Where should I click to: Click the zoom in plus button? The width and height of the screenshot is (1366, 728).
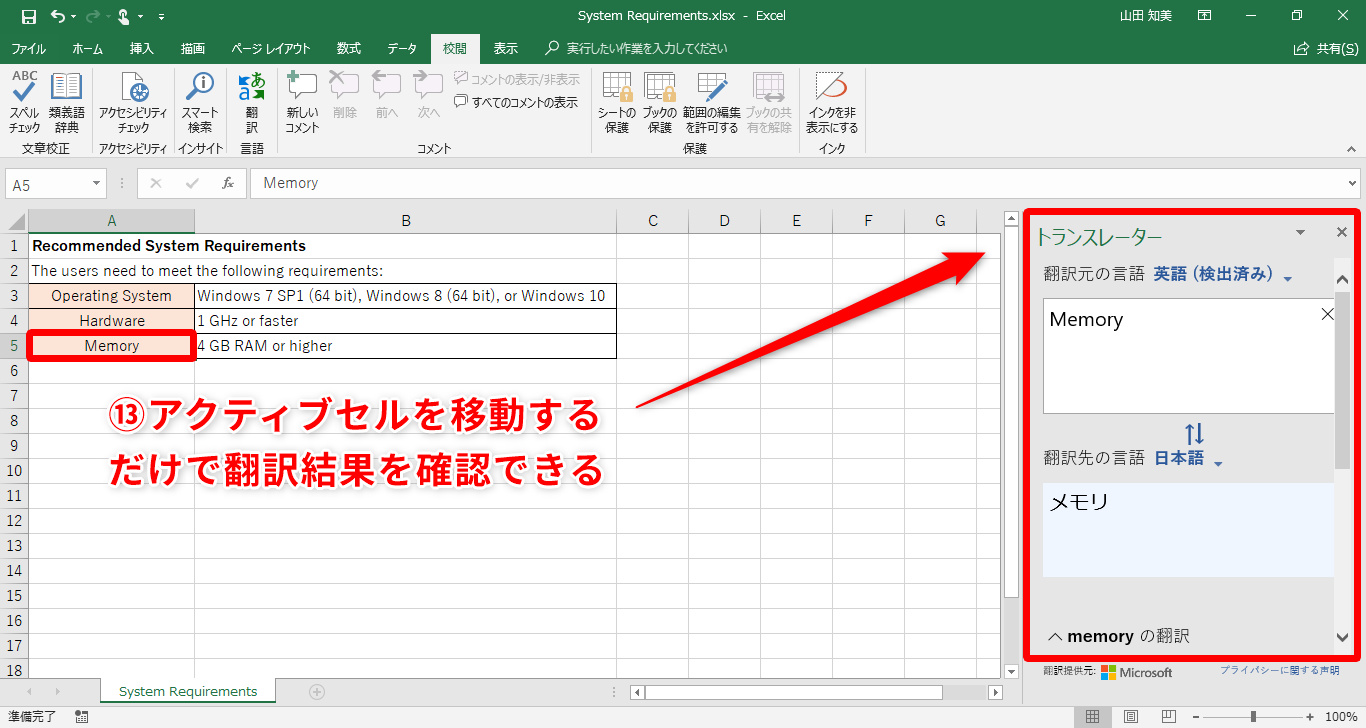(x=1309, y=717)
